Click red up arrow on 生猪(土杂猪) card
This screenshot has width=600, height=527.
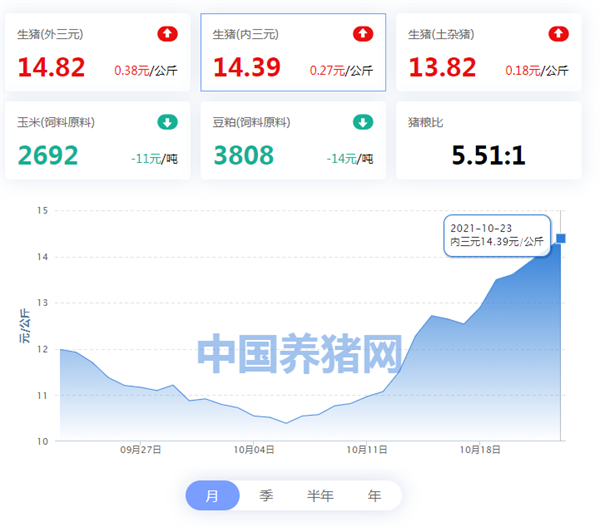(x=558, y=34)
